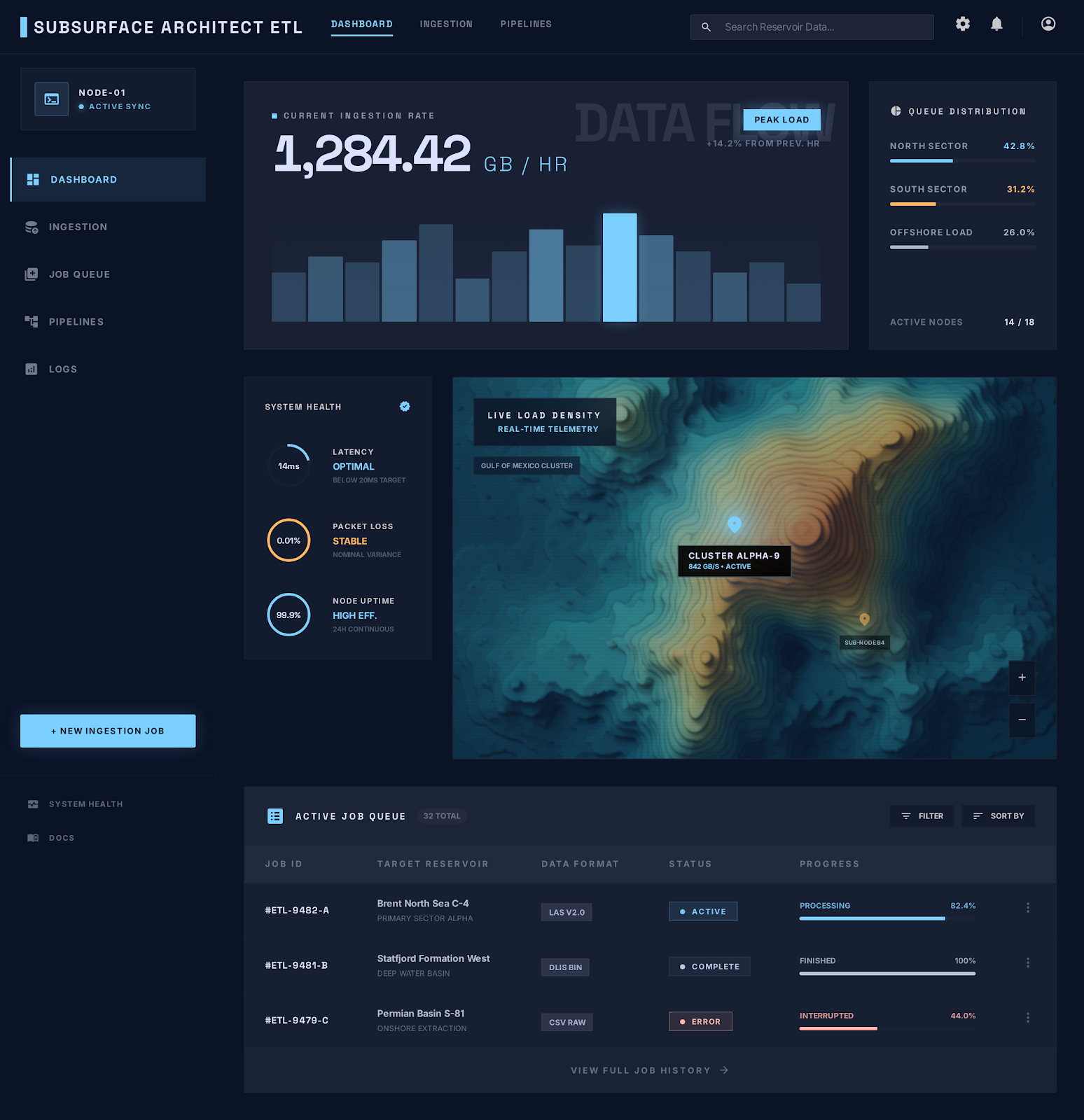Click the highlighted peak bar in chart
Image resolution: width=1084 pixels, height=1120 pixels.
click(620, 267)
